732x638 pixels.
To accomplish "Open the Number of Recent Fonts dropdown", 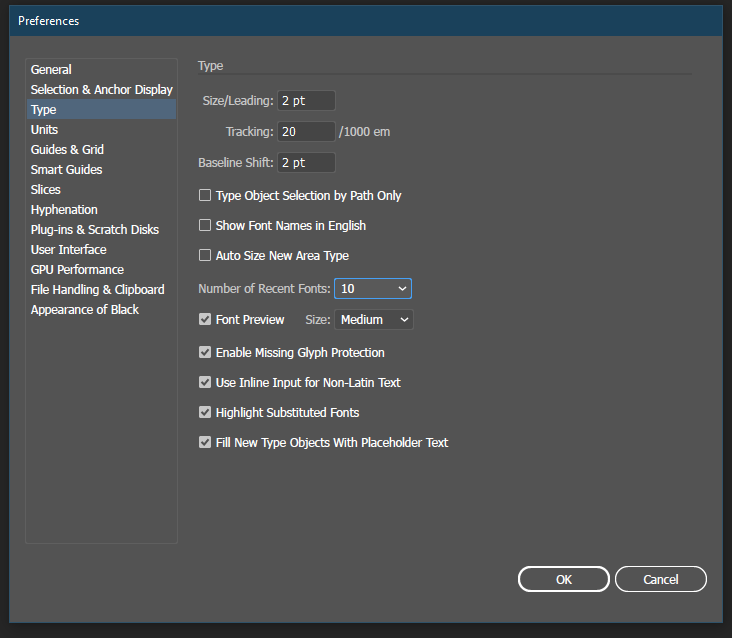I will tap(373, 289).
